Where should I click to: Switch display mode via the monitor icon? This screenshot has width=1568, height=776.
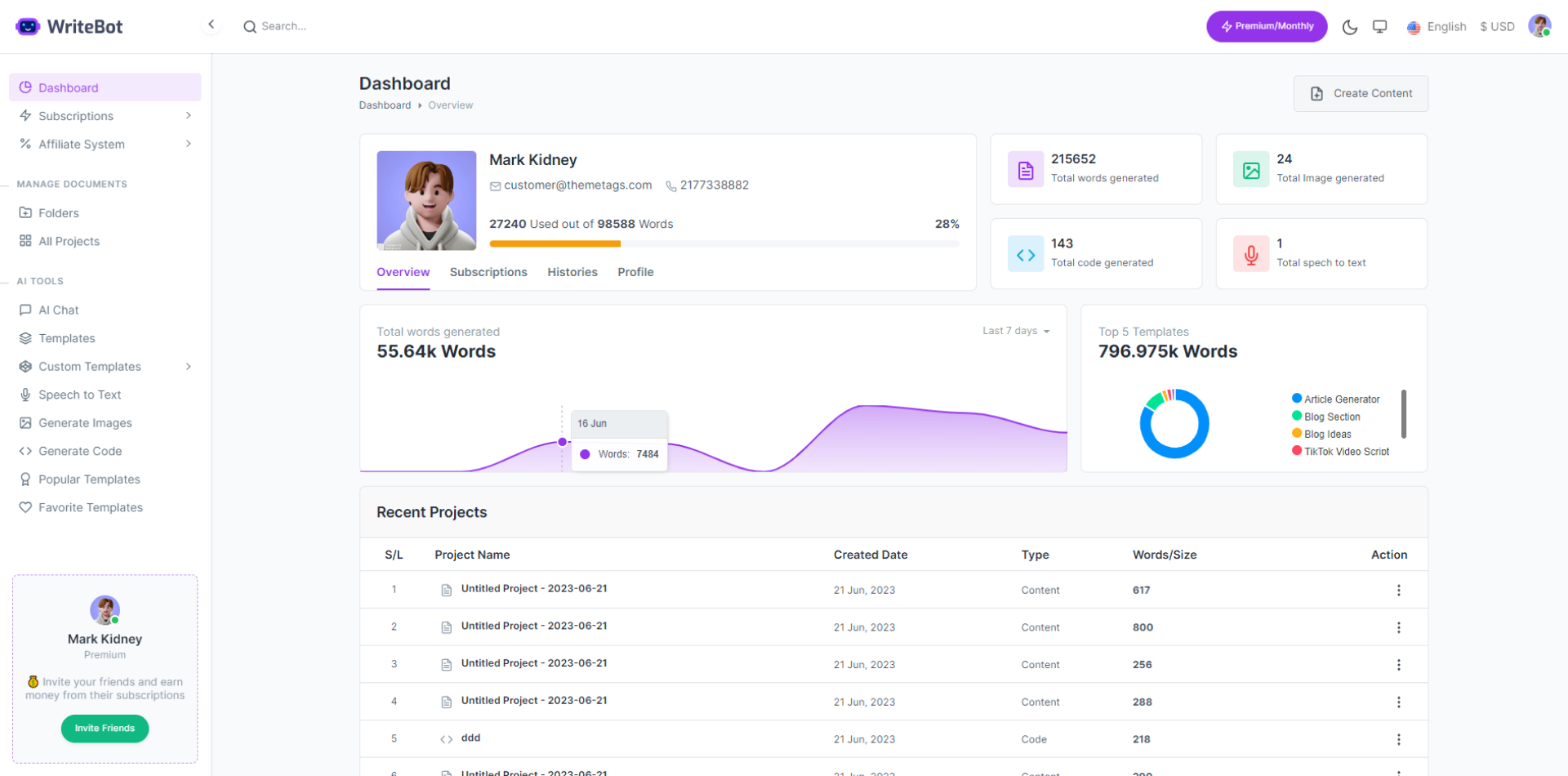[1380, 26]
